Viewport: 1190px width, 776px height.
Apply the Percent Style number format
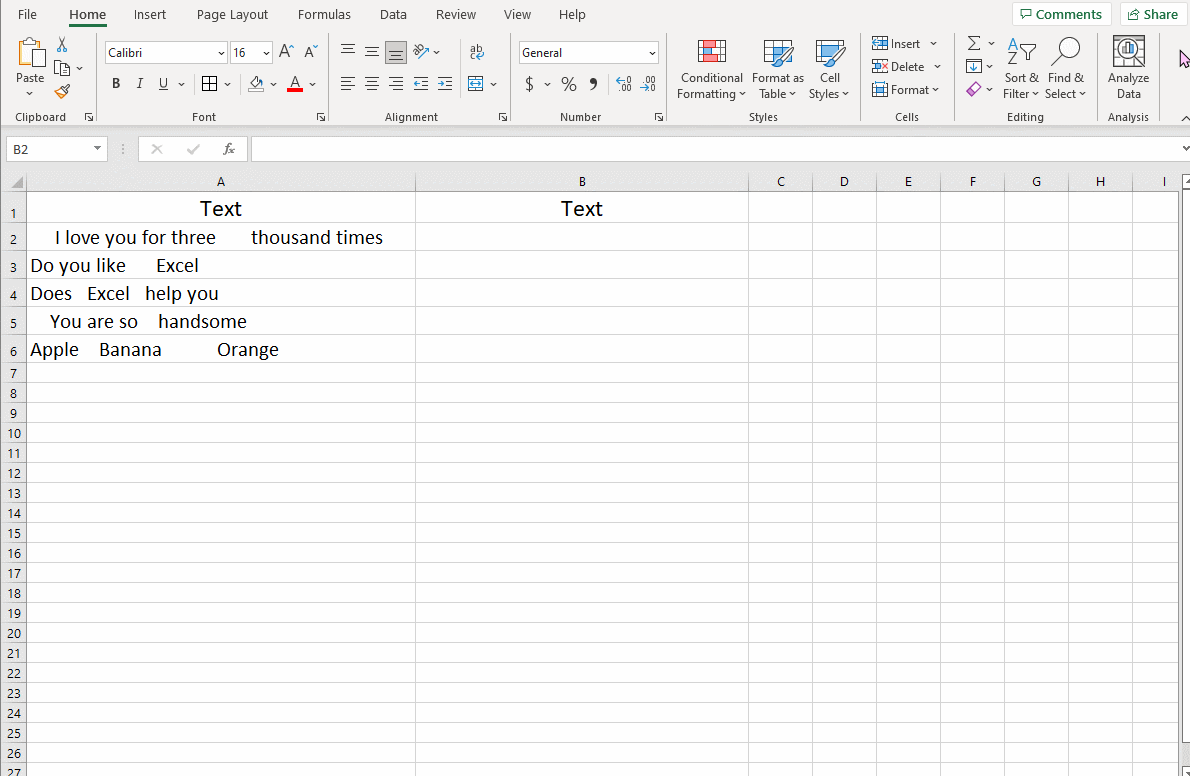(568, 84)
